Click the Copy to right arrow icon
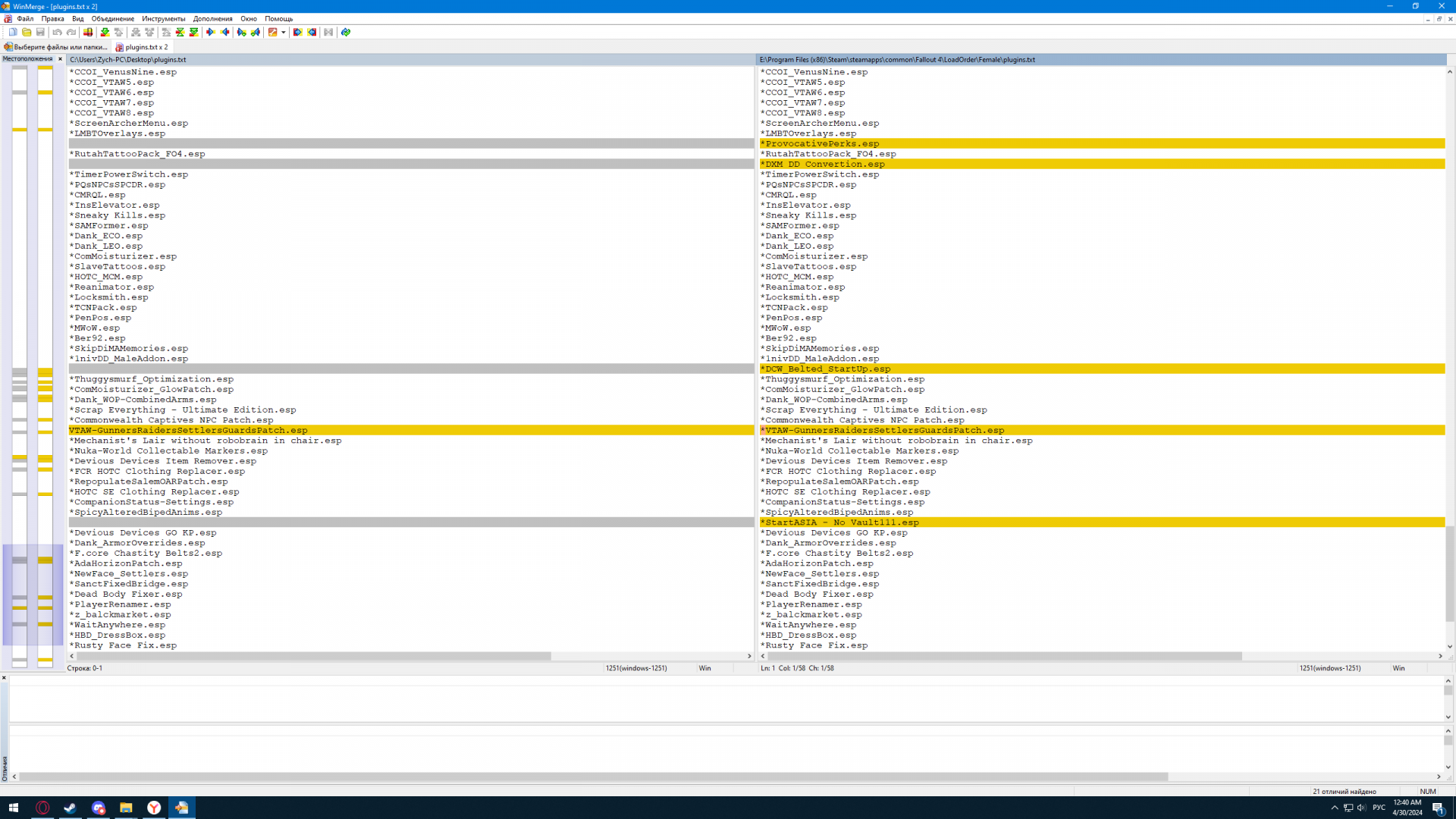 (x=211, y=32)
